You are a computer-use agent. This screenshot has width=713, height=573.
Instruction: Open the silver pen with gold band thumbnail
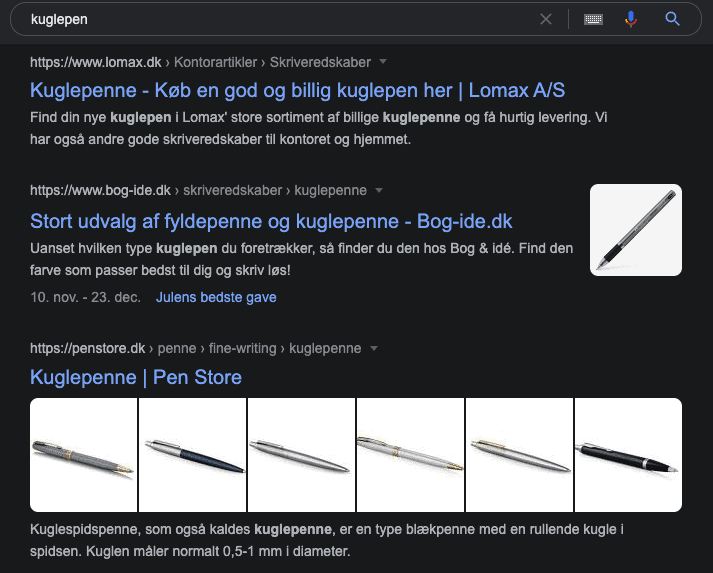click(411, 455)
